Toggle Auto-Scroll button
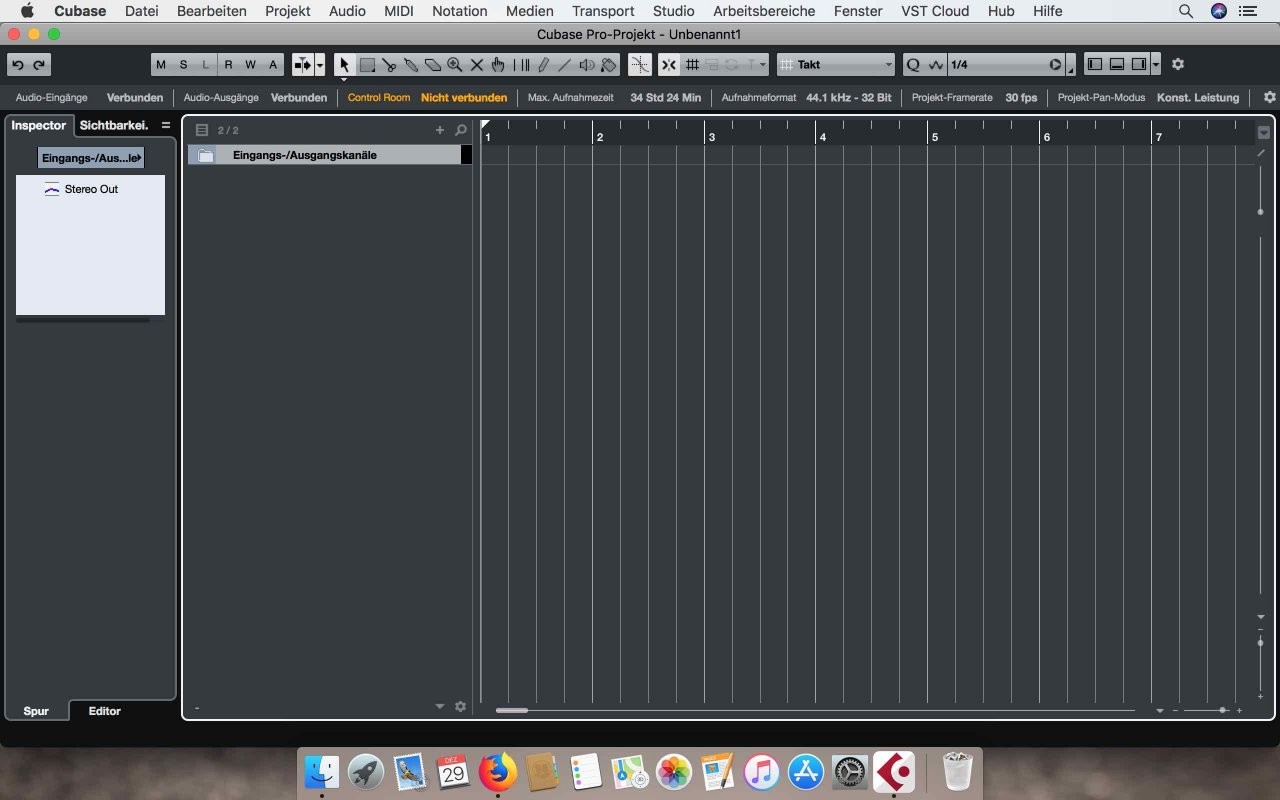 [x=302, y=65]
